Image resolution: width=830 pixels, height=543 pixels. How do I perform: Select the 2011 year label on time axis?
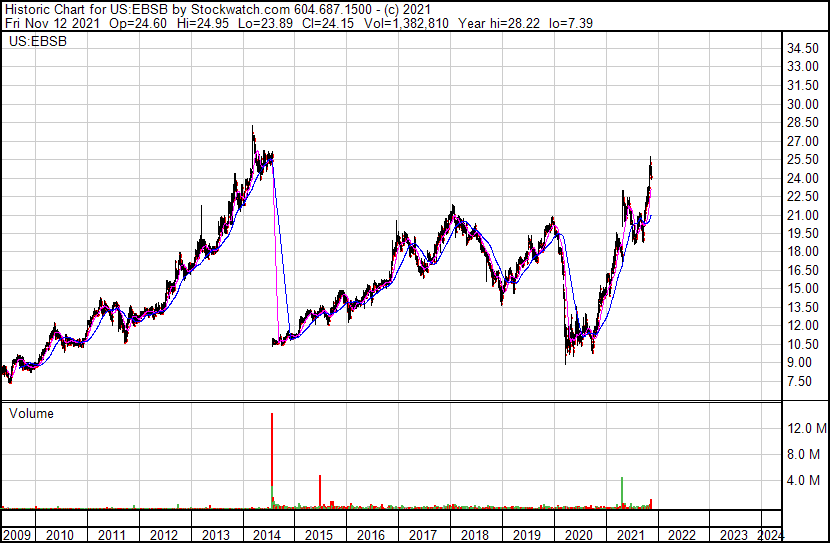pyautogui.click(x=112, y=535)
